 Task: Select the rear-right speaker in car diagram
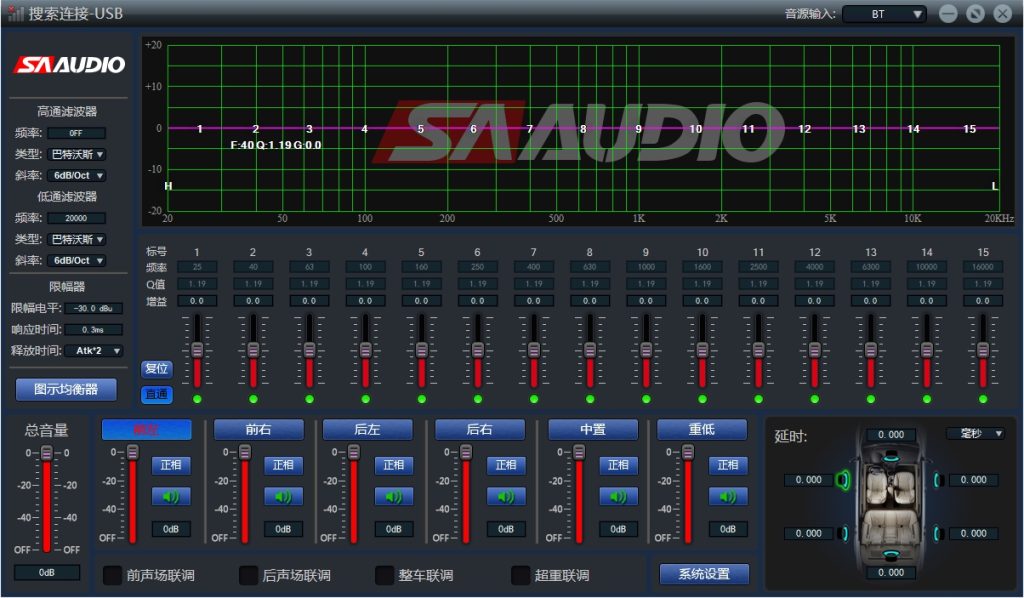(x=937, y=533)
